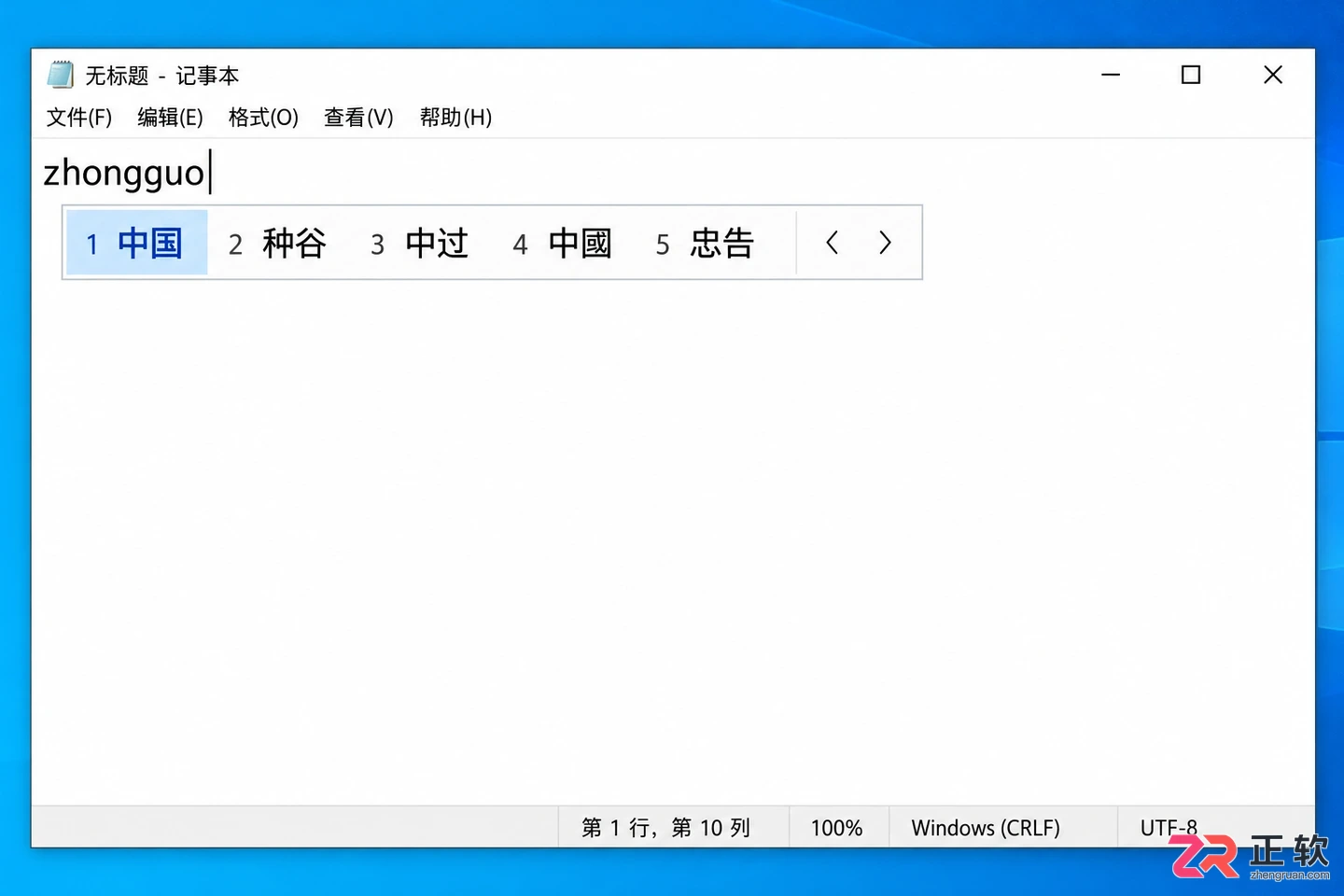
Task: Minimize the Notepad window
Action: click(1111, 75)
